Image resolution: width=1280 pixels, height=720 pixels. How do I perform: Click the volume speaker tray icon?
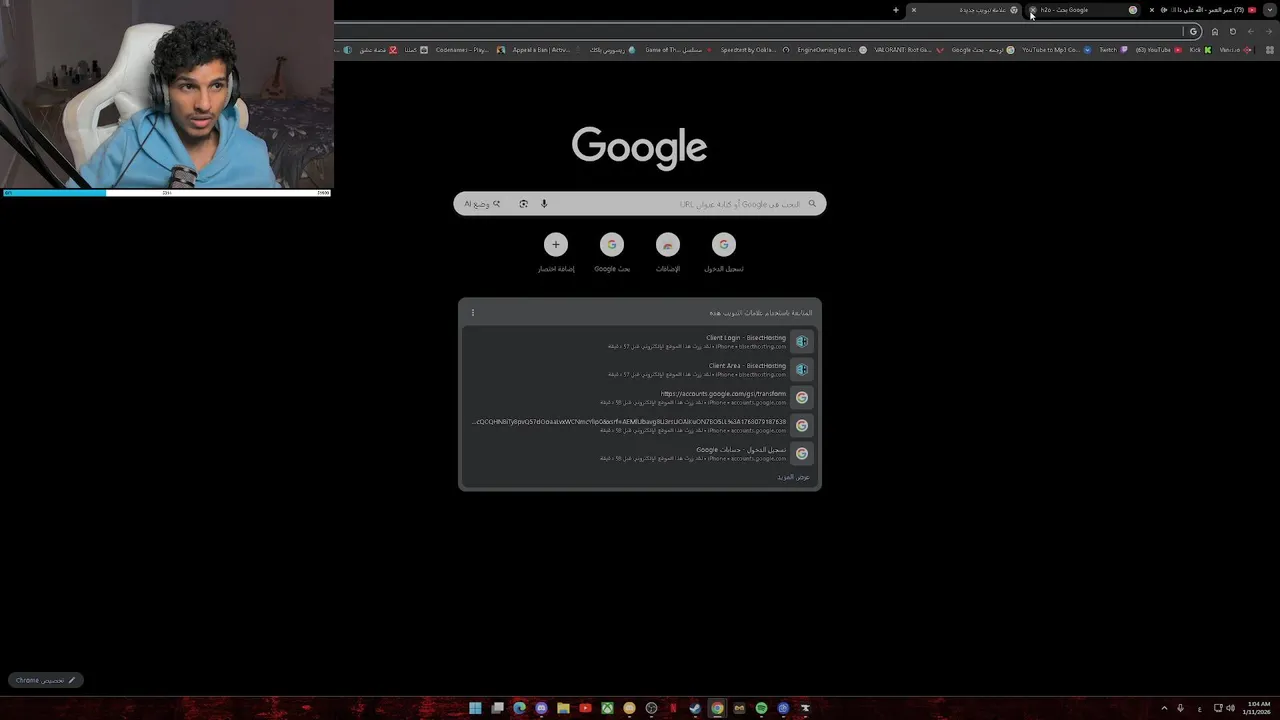coord(1230,708)
